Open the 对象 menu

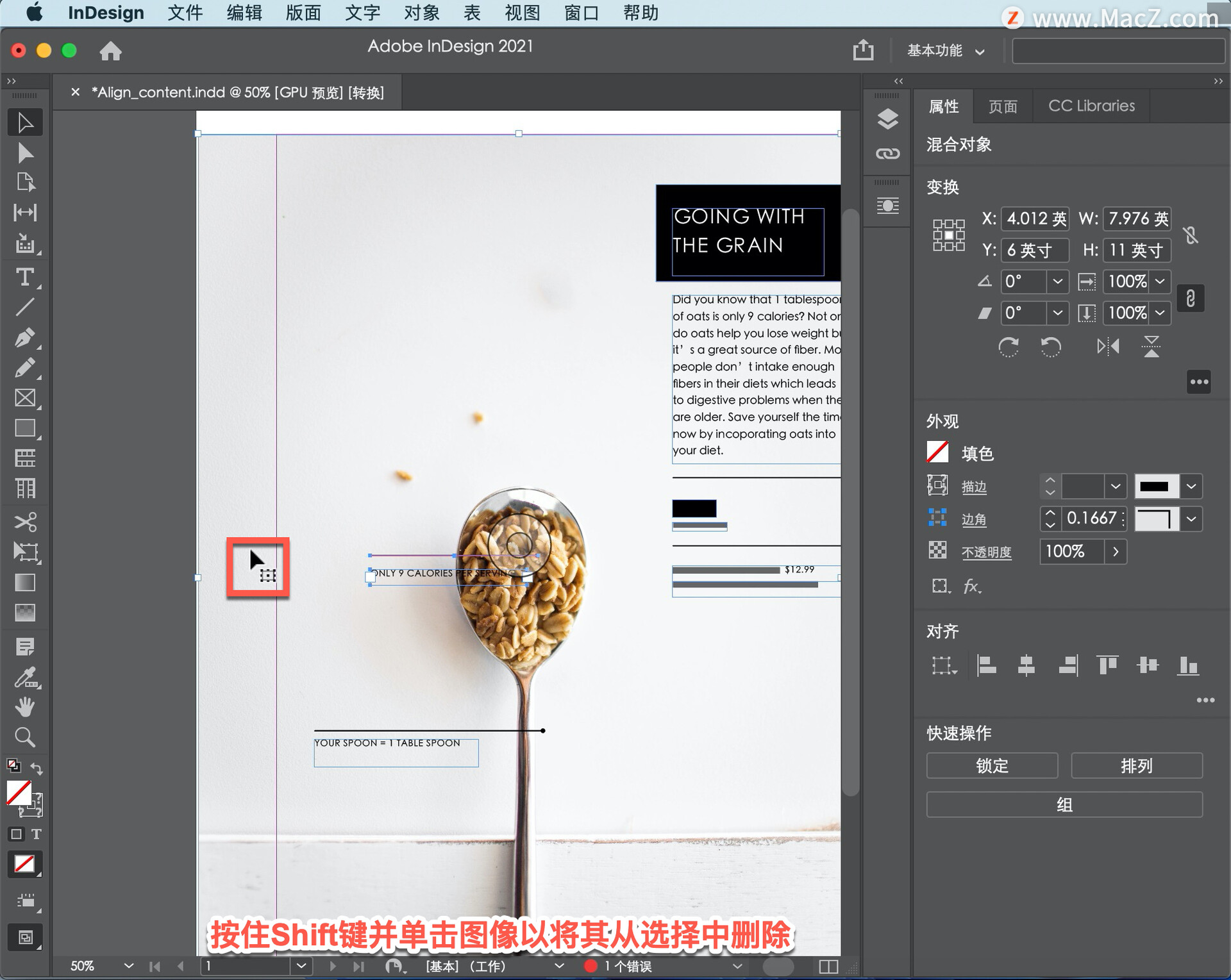(421, 13)
